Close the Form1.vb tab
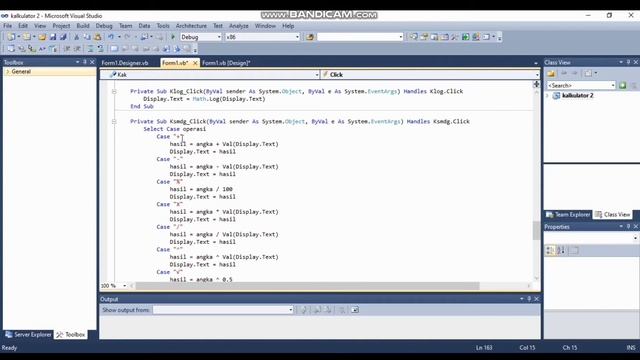 pyautogui.click(x=195, y=63)
